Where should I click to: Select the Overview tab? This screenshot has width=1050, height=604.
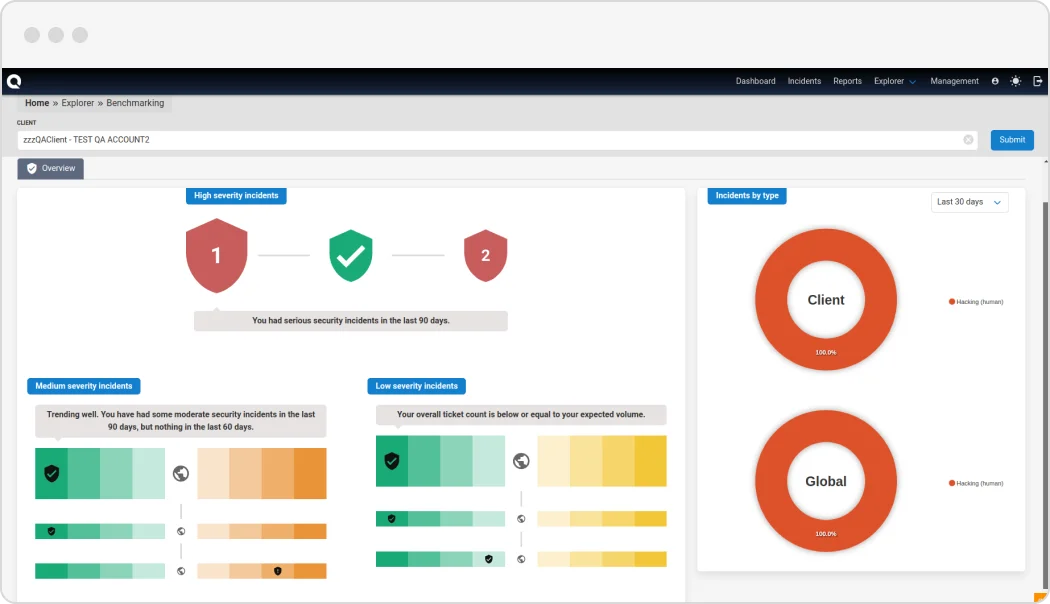(x=51, y=168)
